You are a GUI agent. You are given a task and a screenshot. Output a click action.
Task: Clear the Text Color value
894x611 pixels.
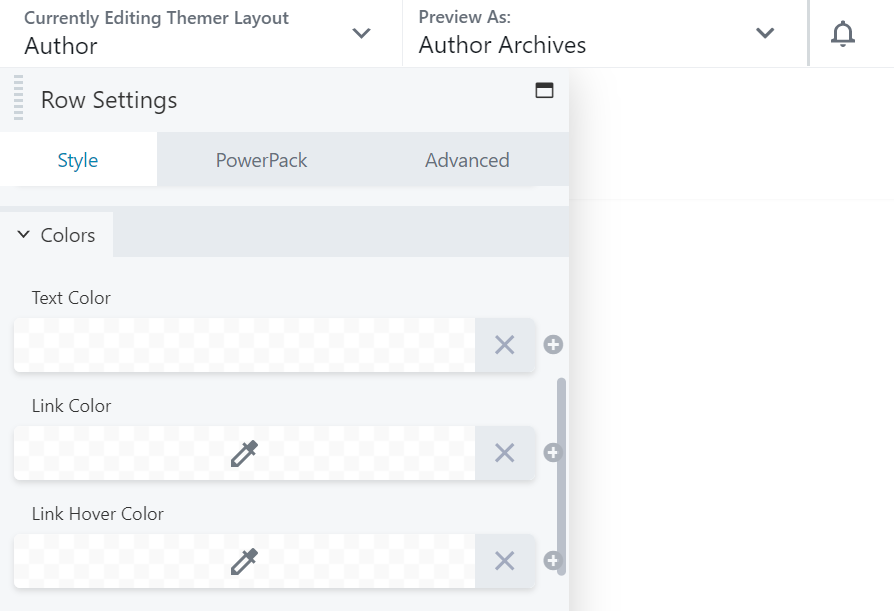coord(504,344)
